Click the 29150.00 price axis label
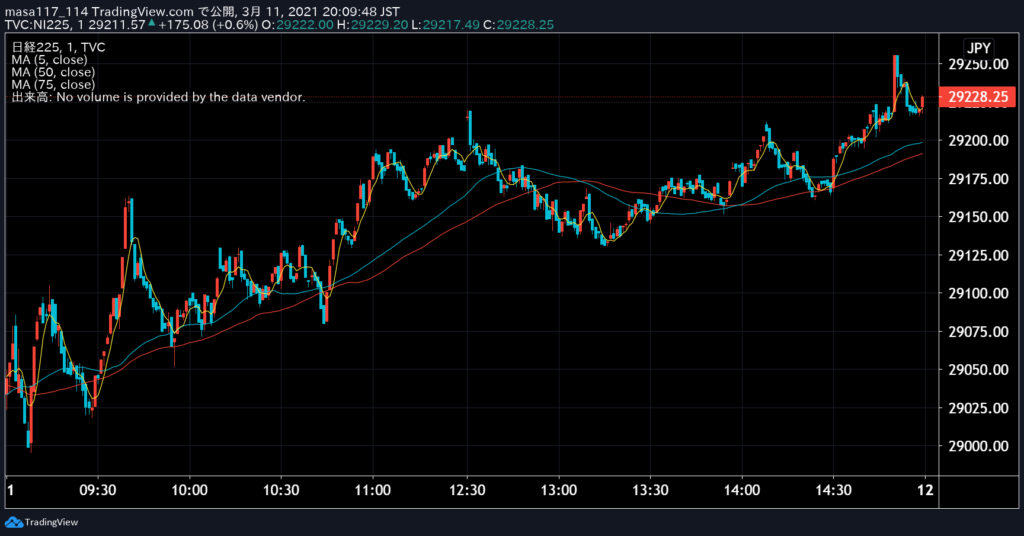The width and height of the screenshot is (1024, 536). coord(978,217)
